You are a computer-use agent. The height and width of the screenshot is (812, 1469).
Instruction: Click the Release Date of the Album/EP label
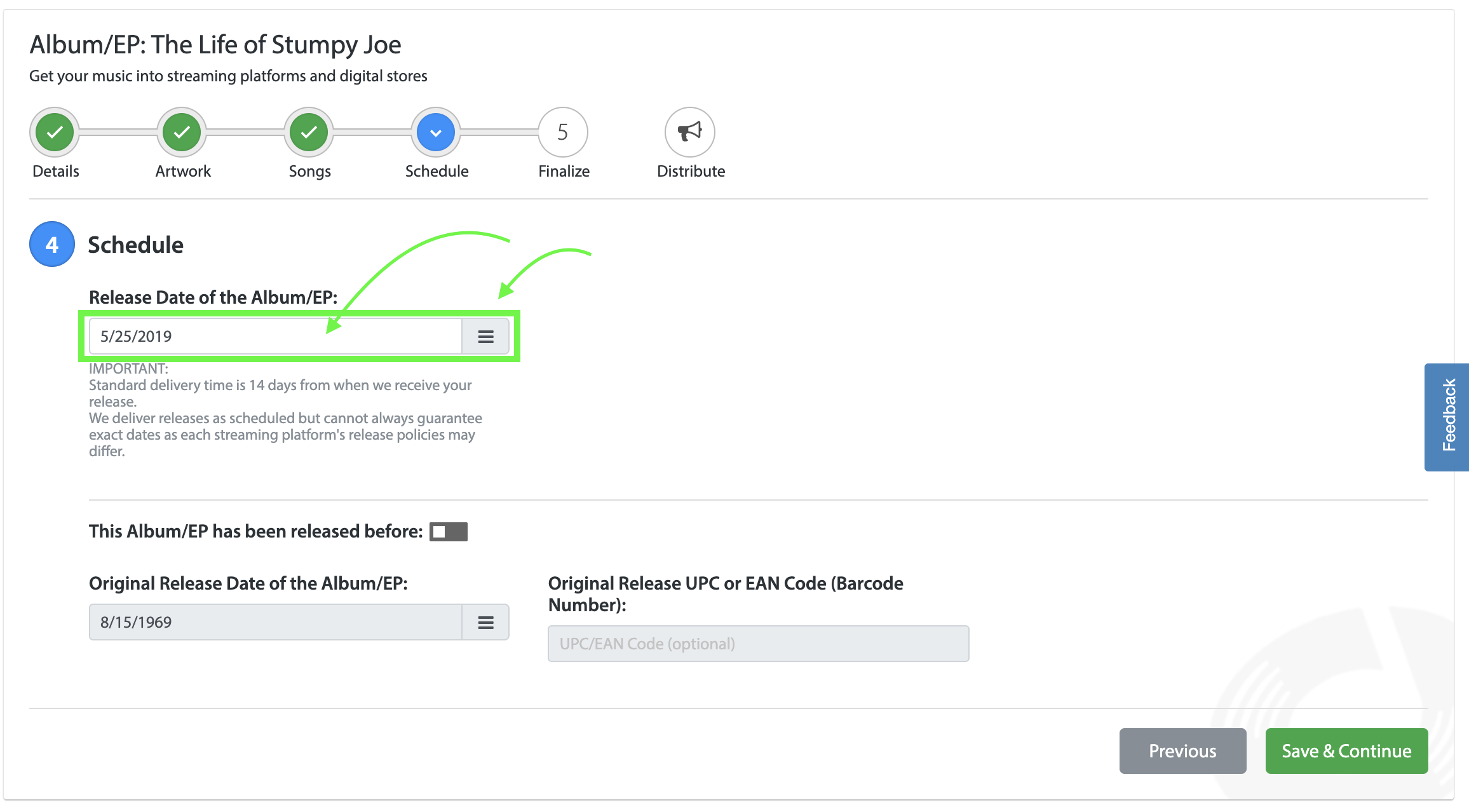click(213, 297)
